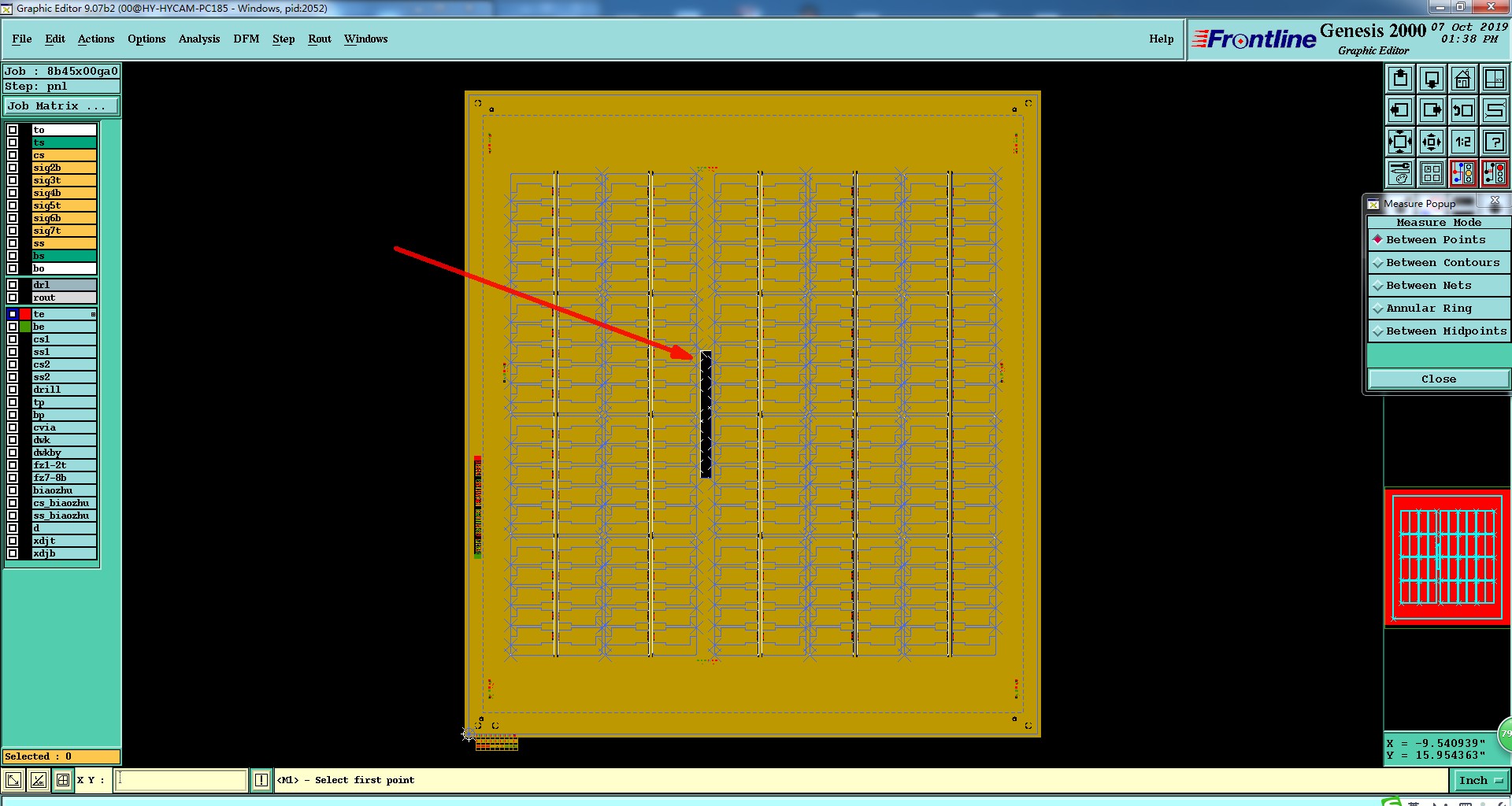This screenshot has height=806, width=1512.
Task: Select the 'sig7t' layer row
Action: pos(64,231)
